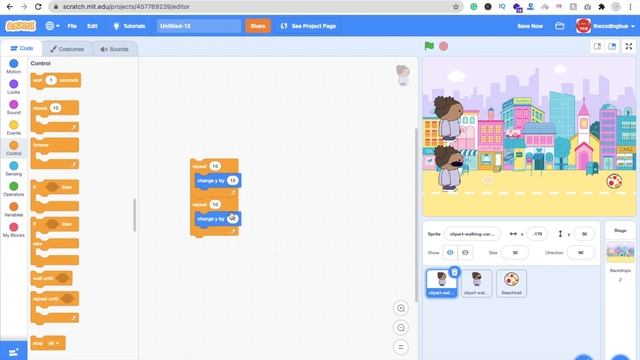The height and width of the screenshot is (360, 640).
Task: Select the My Blocks category
Action: point(13,229)
